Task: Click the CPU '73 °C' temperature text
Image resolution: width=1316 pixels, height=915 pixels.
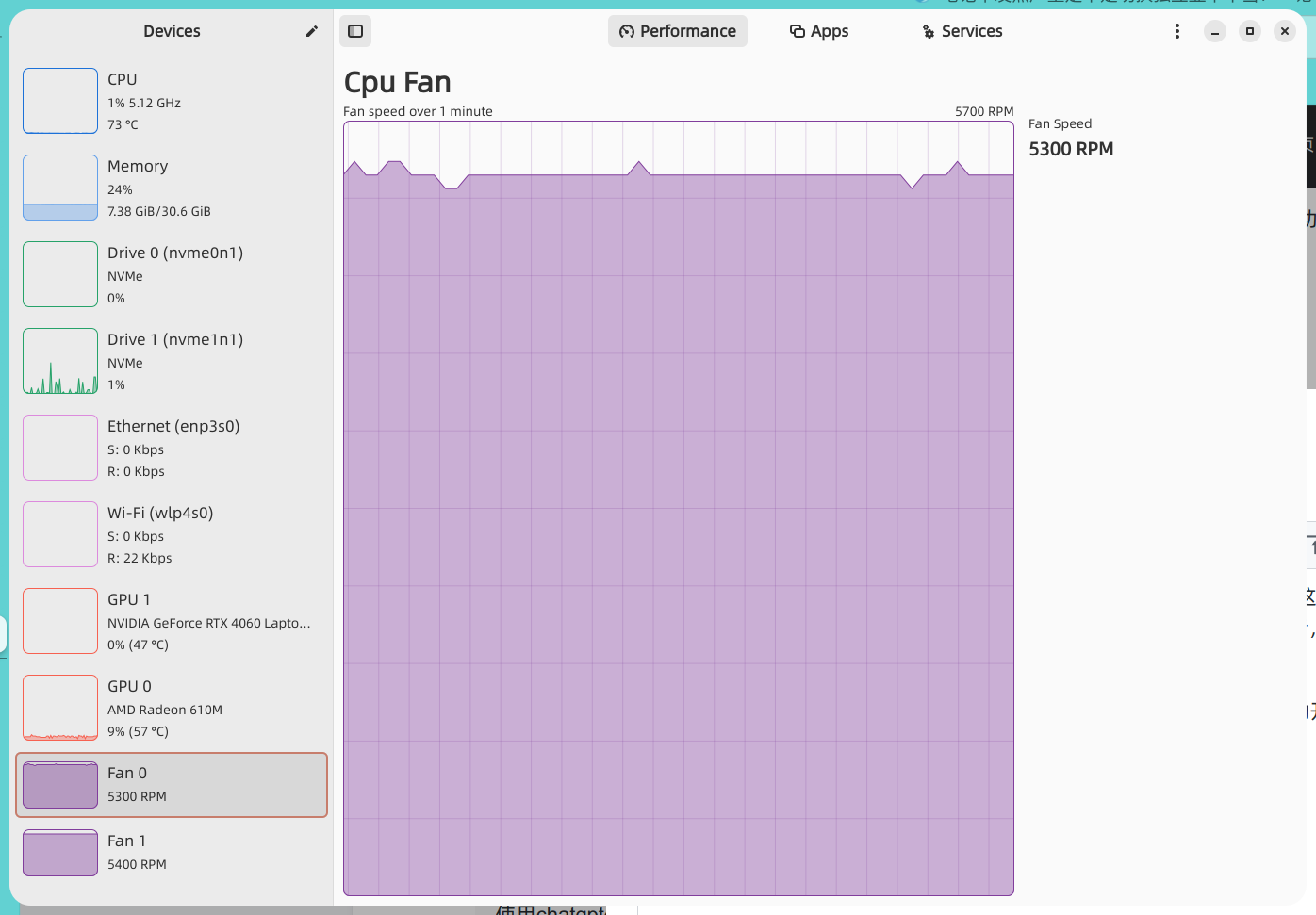Action: (123, 124)
